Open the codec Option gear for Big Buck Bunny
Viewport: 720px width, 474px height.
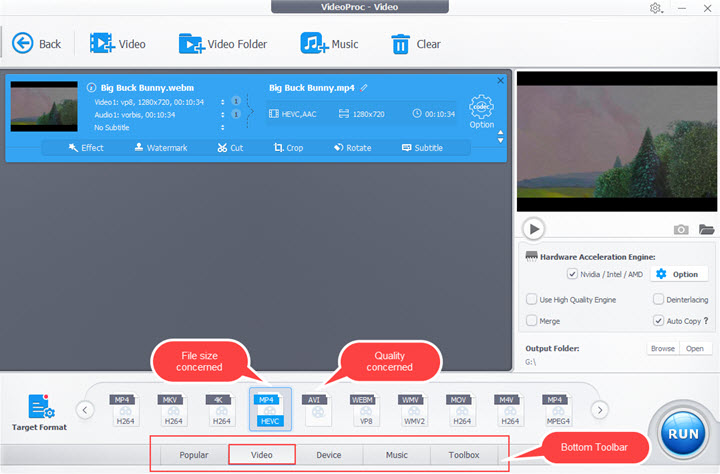click(x=481, y=112)
